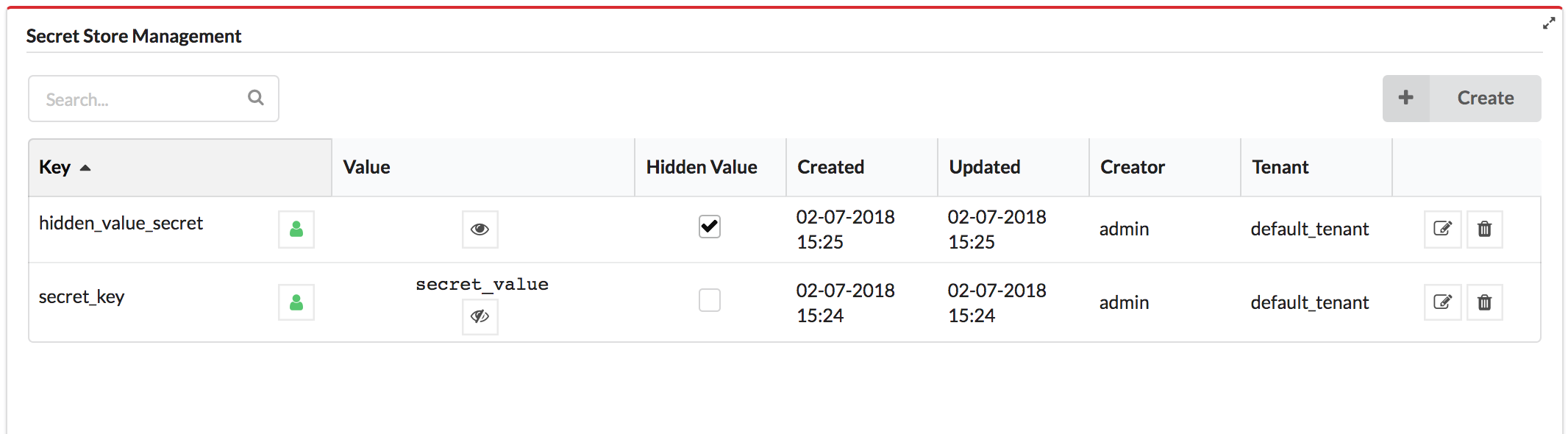Sort by the Creator column header

coord(1133,167)
